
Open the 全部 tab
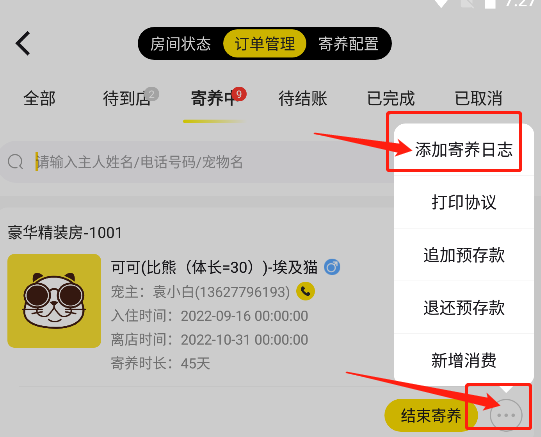click(x=39, y=98)
